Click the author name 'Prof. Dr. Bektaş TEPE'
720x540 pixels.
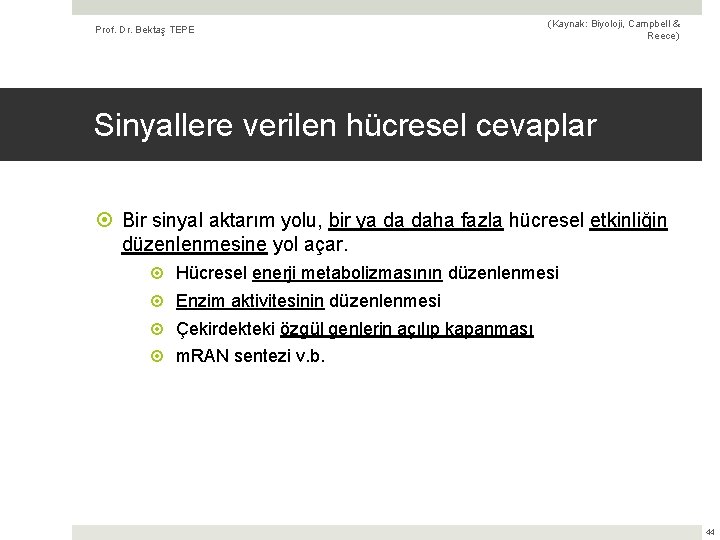coord(145,30)
